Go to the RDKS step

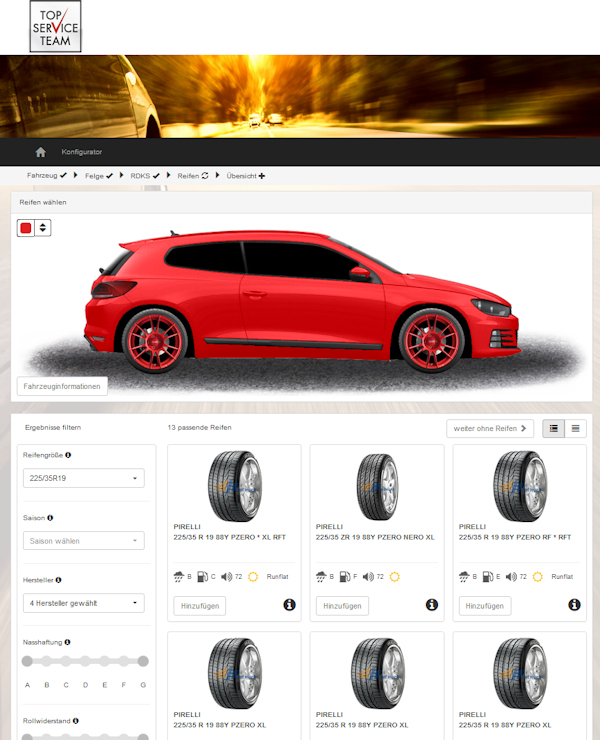point(145,176)
